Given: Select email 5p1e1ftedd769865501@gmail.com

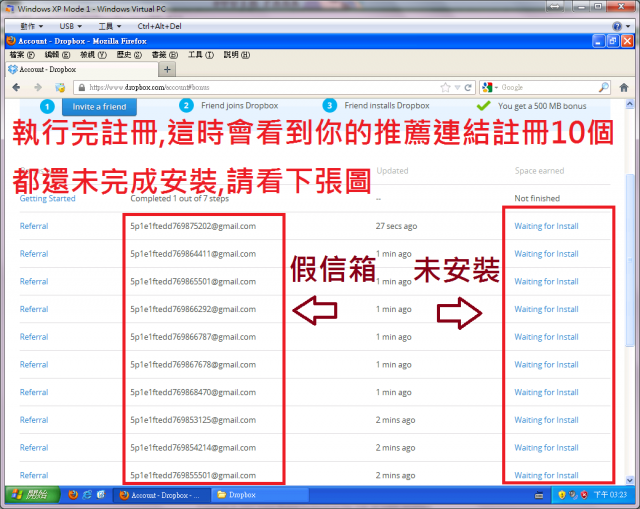Looking at the screenshot, I should 193,282.
